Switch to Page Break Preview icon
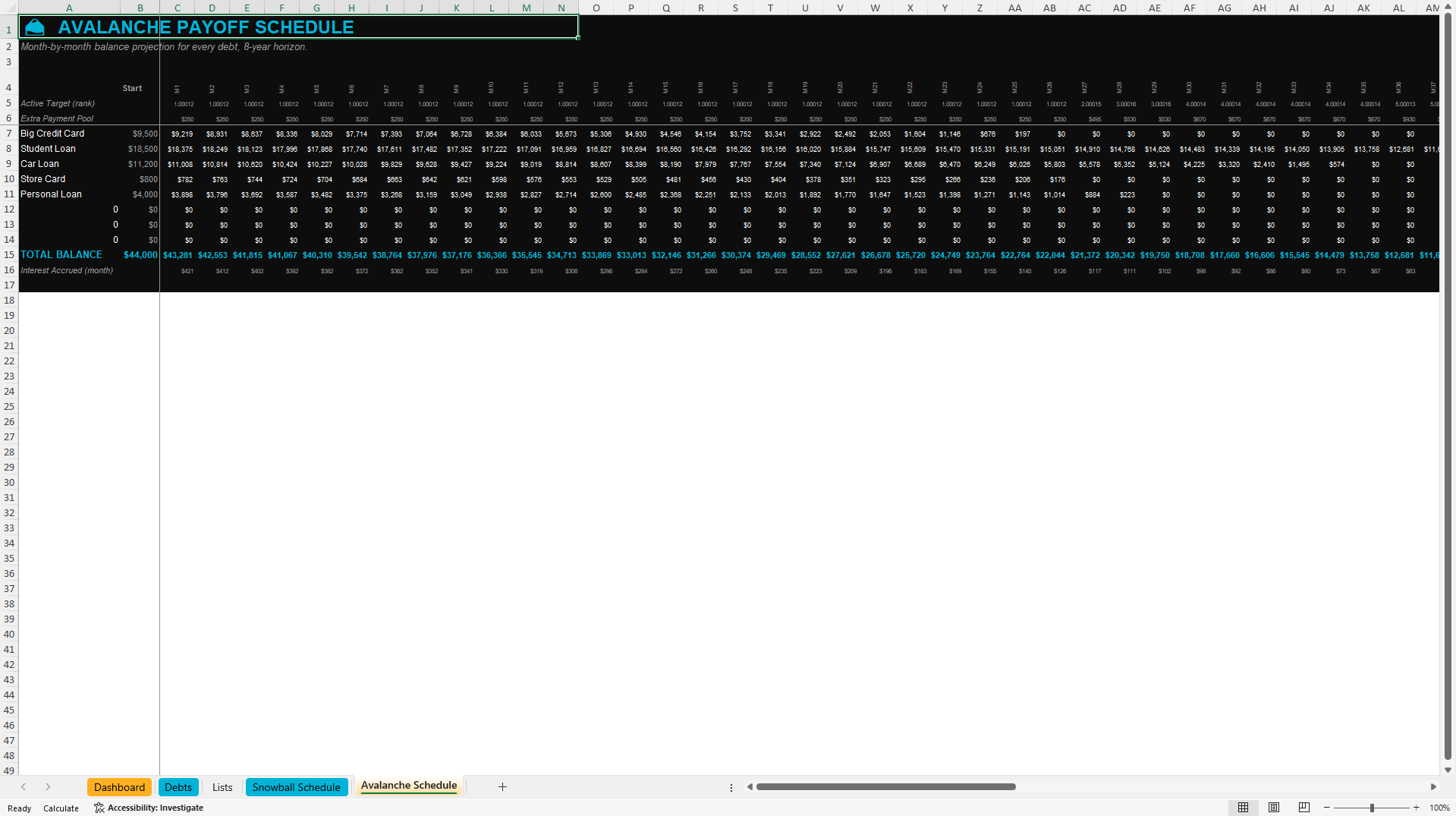Viewport: 1456px width, 816px height. pos(1304,808)
